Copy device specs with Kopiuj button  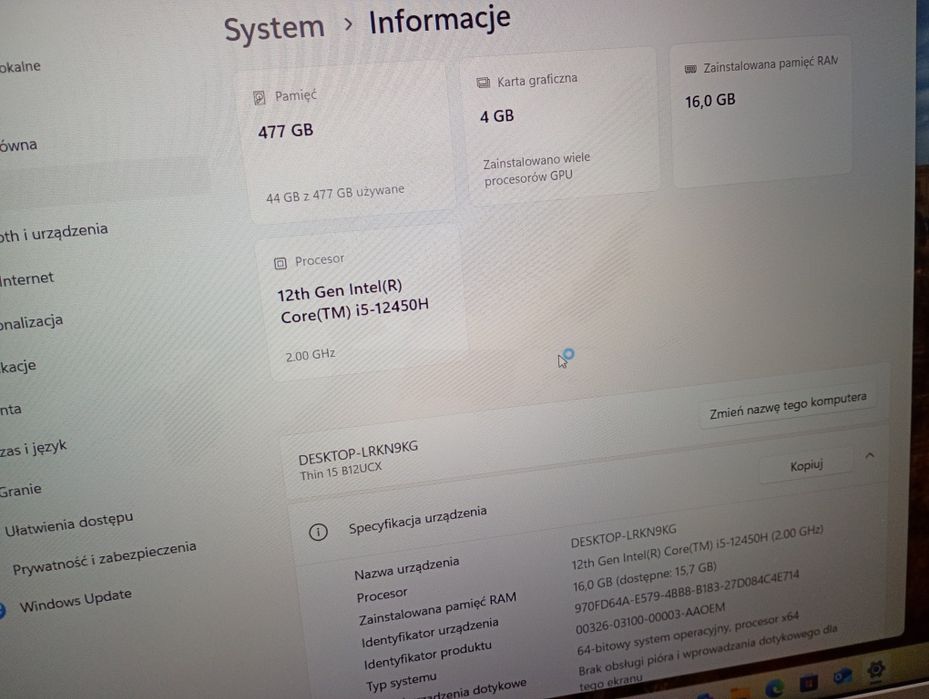click(806, 466)
